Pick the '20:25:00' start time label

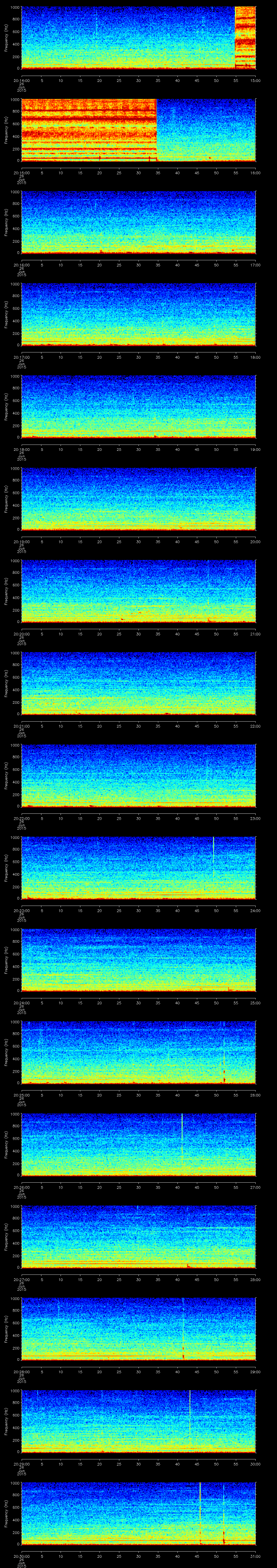click(22, 1095)
